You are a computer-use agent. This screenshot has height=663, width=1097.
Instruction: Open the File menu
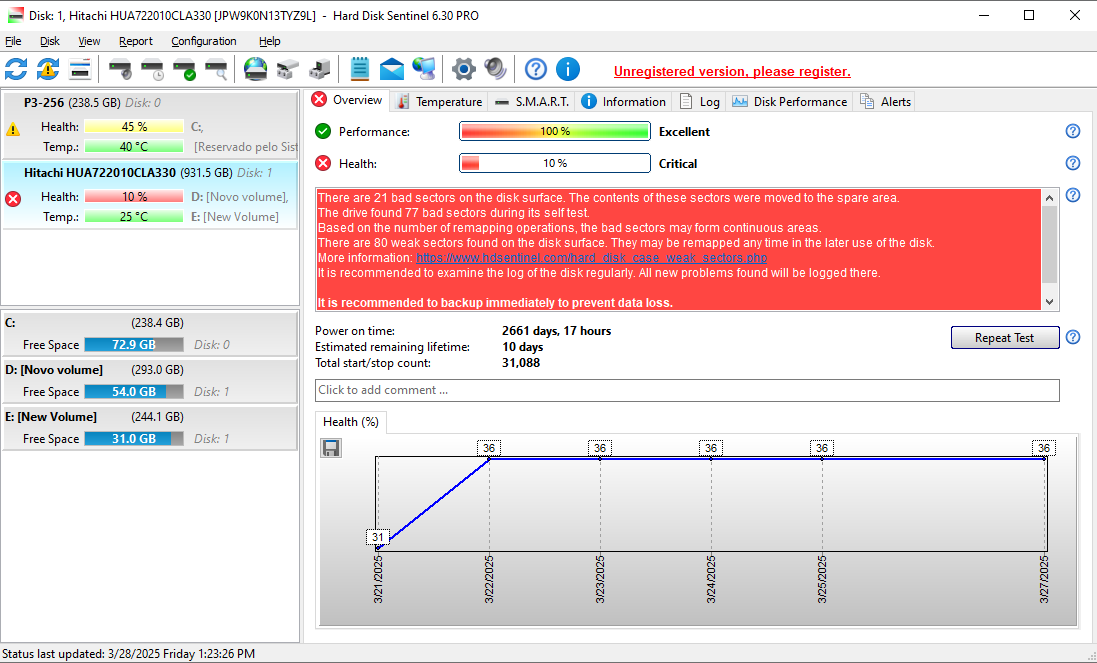[x=13, y=41]
